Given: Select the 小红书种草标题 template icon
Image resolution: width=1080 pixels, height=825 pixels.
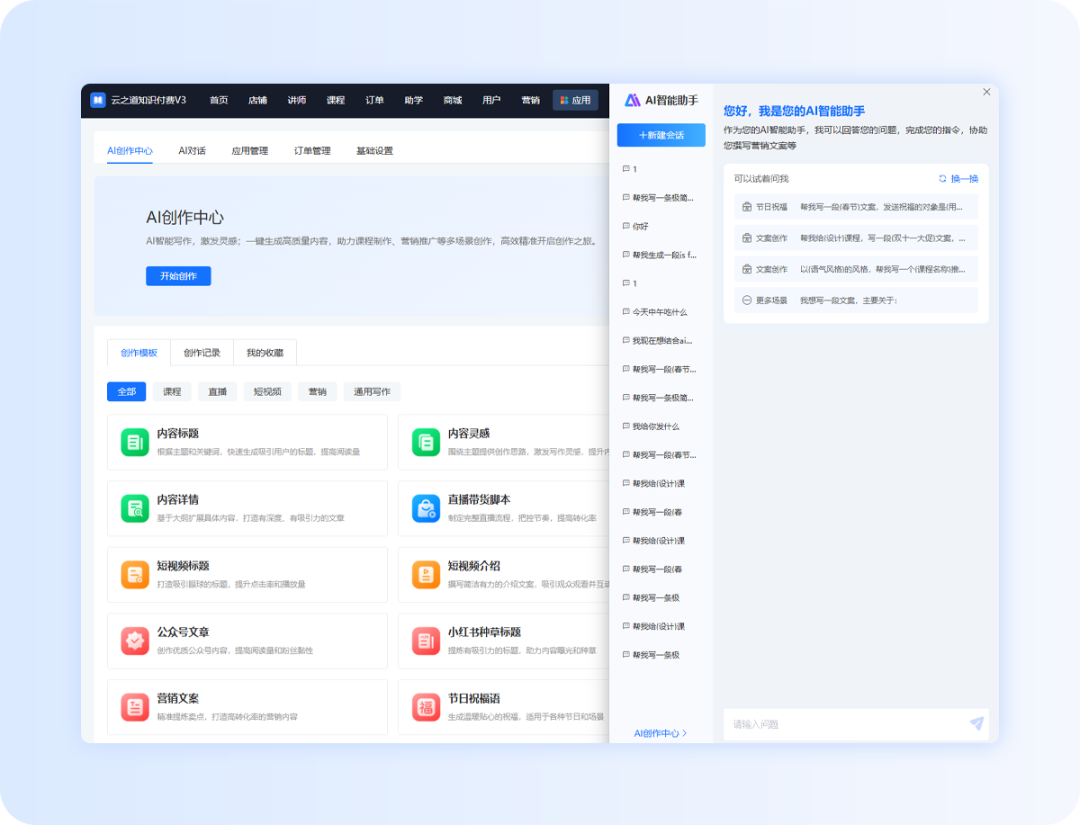Looking at the screenshot, I should tap(426, 640).
